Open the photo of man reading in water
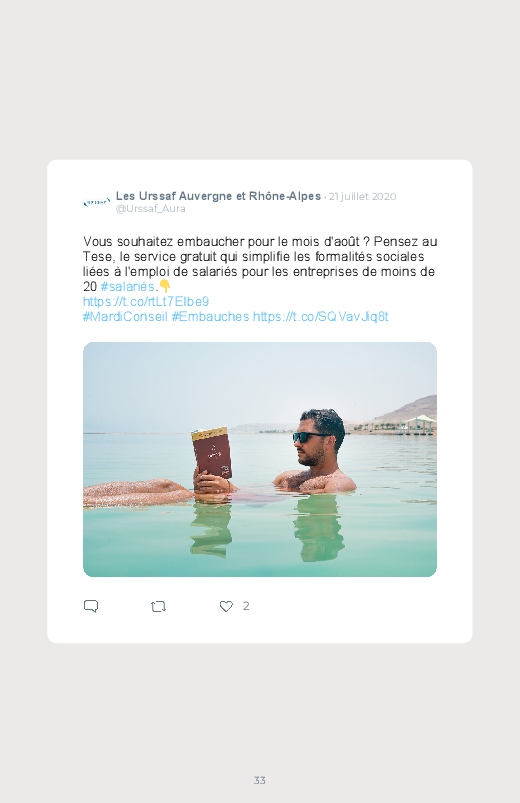This screenshot has height=803, width=520. pyautogui.click(x=260, y=459)
